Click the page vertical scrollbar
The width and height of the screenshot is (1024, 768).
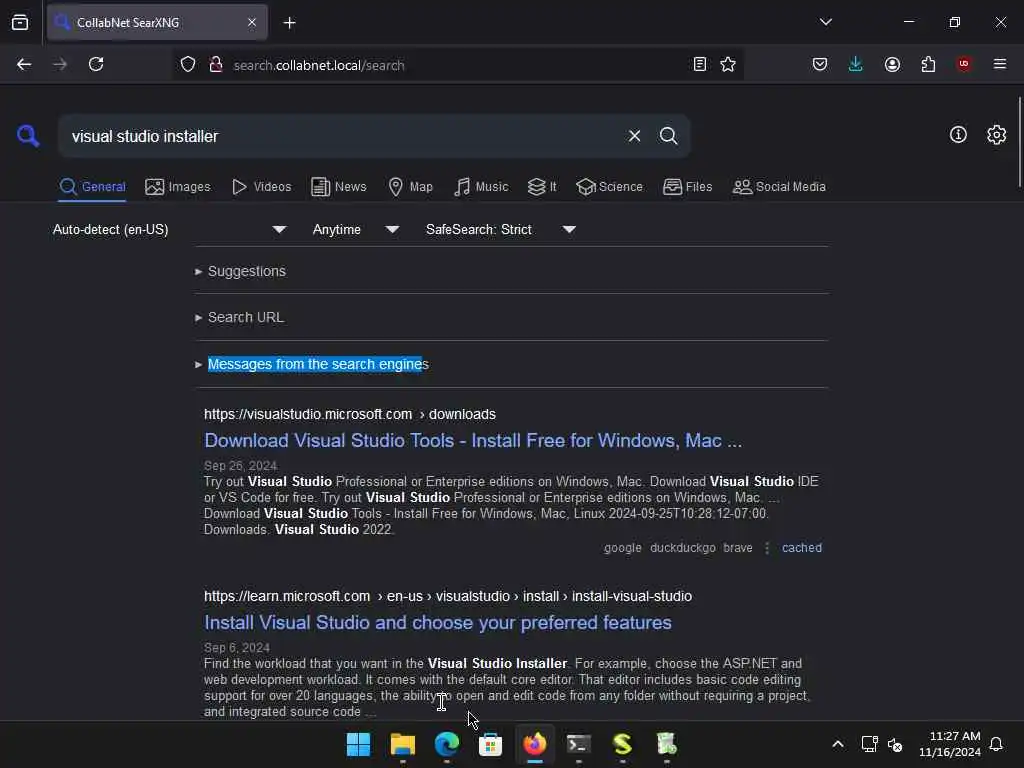point(1019,140)
